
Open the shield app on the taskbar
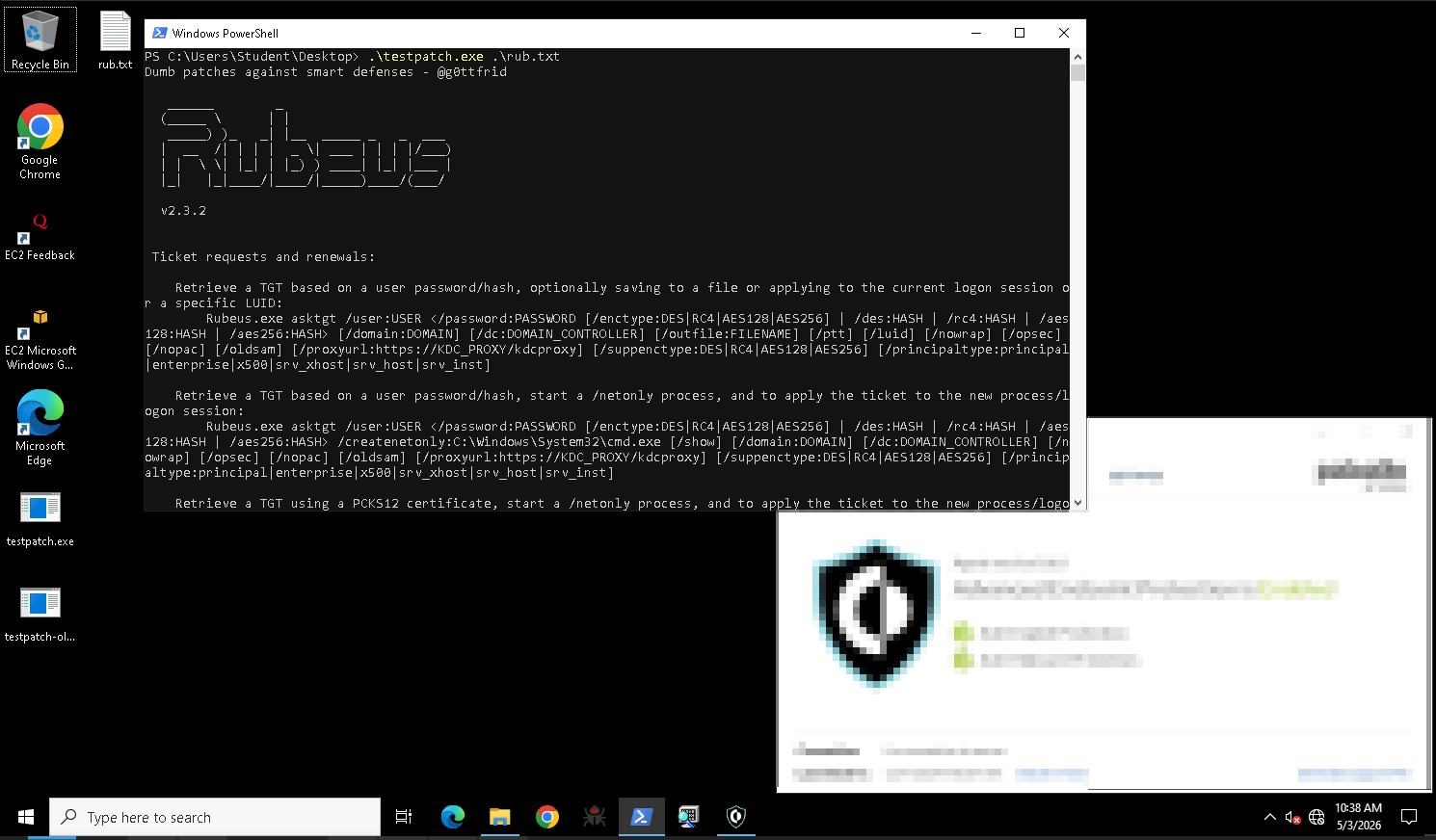pos(735,817)
